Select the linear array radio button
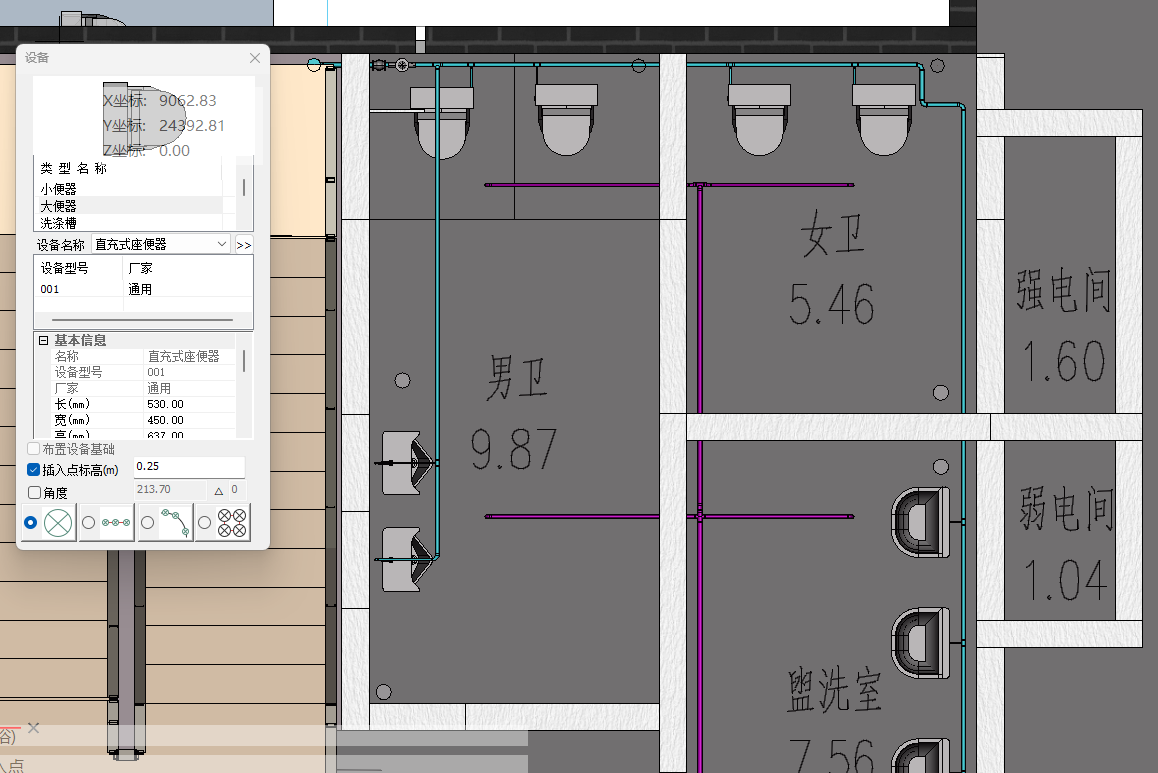Viewport: 1158px width, 773px height. coord(89,522)
